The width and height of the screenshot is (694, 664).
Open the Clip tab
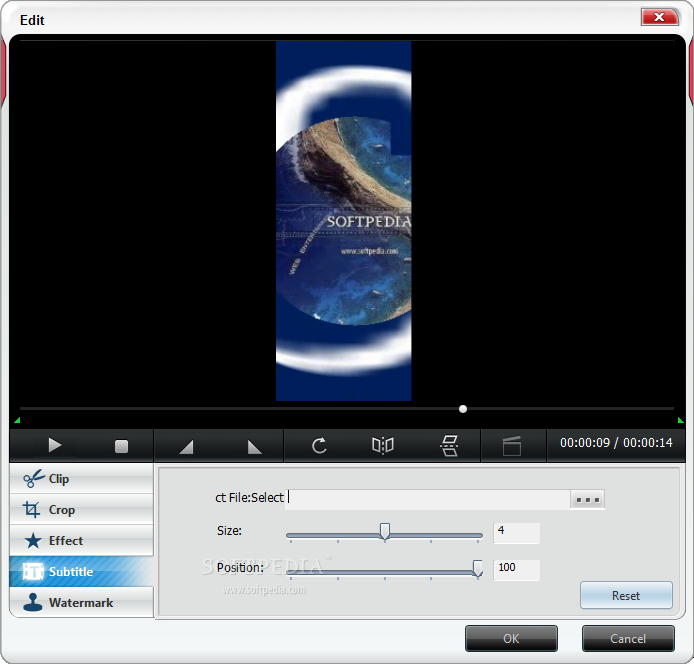81,479
